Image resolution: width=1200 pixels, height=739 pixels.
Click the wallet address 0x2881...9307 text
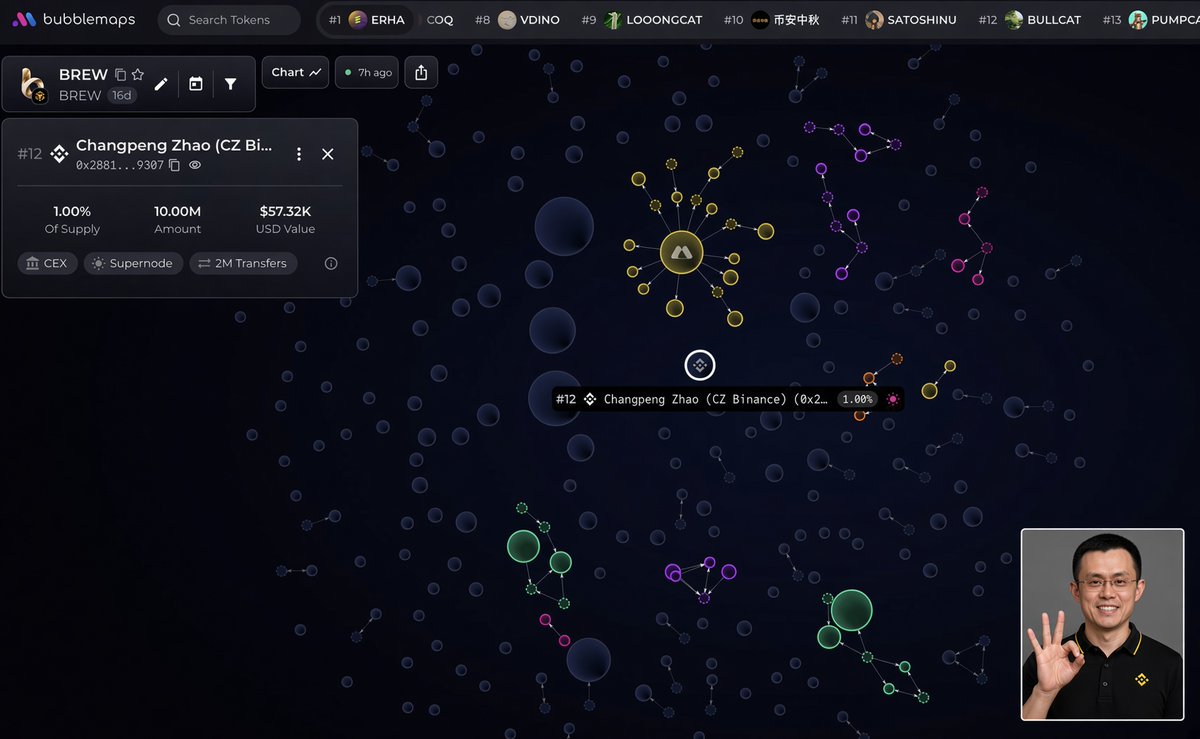click(120, 165)
